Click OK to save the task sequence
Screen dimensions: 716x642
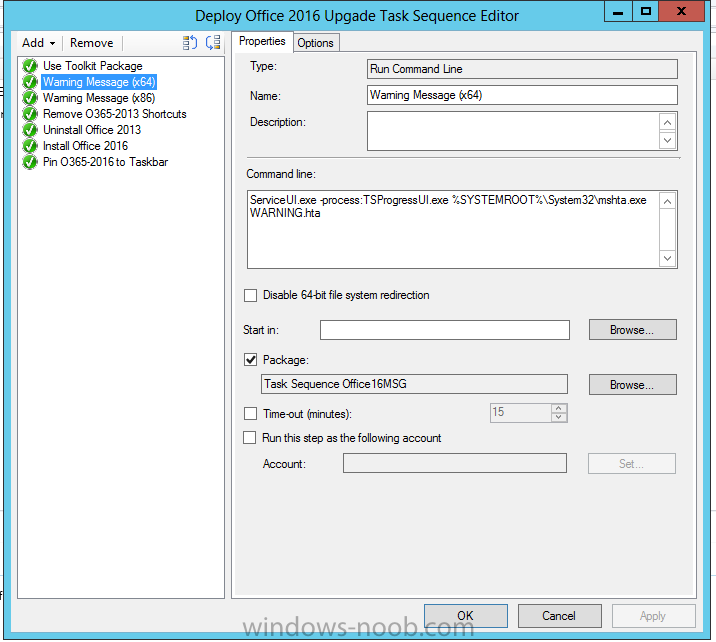click(x=466, y=616)
